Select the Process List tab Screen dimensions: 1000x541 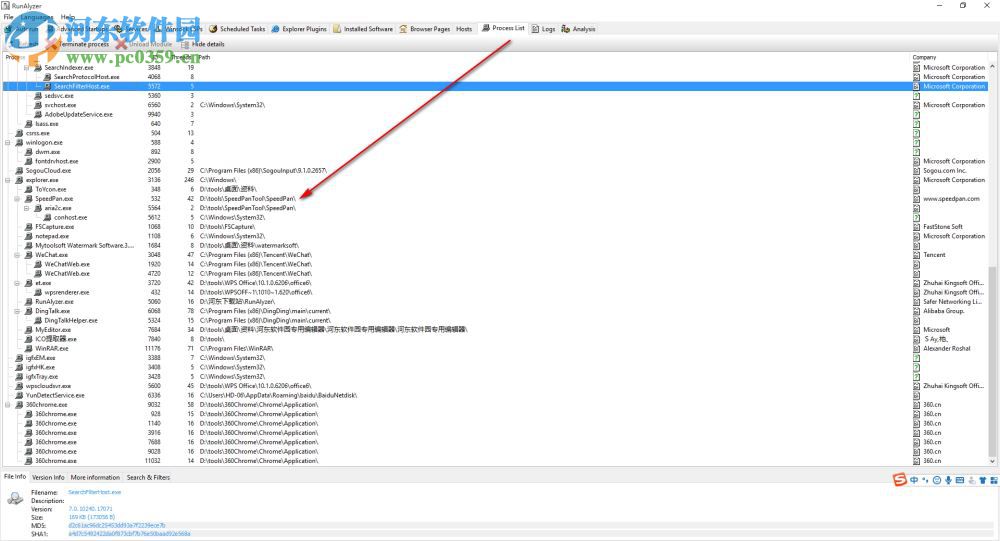coord(503,28)
